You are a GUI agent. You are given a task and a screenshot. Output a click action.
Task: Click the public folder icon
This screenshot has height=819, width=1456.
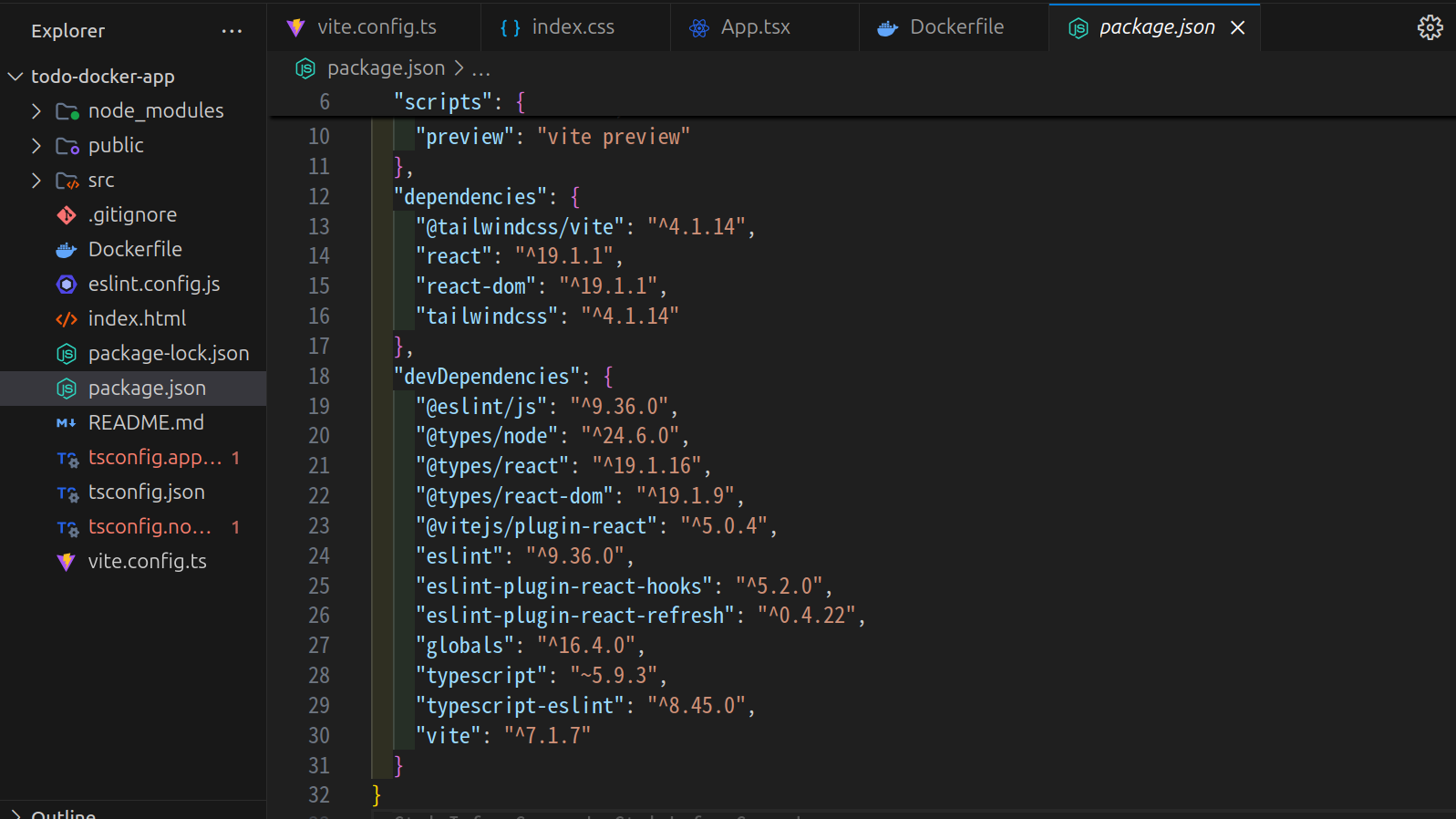click(67, 146)
